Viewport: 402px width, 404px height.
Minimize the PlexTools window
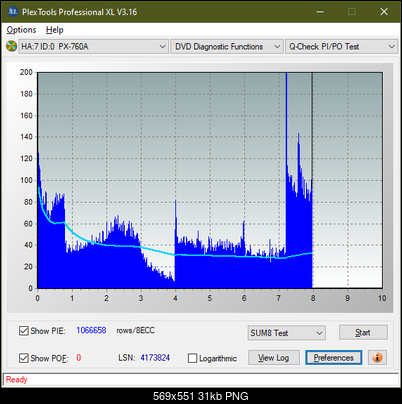click(320, 12)
